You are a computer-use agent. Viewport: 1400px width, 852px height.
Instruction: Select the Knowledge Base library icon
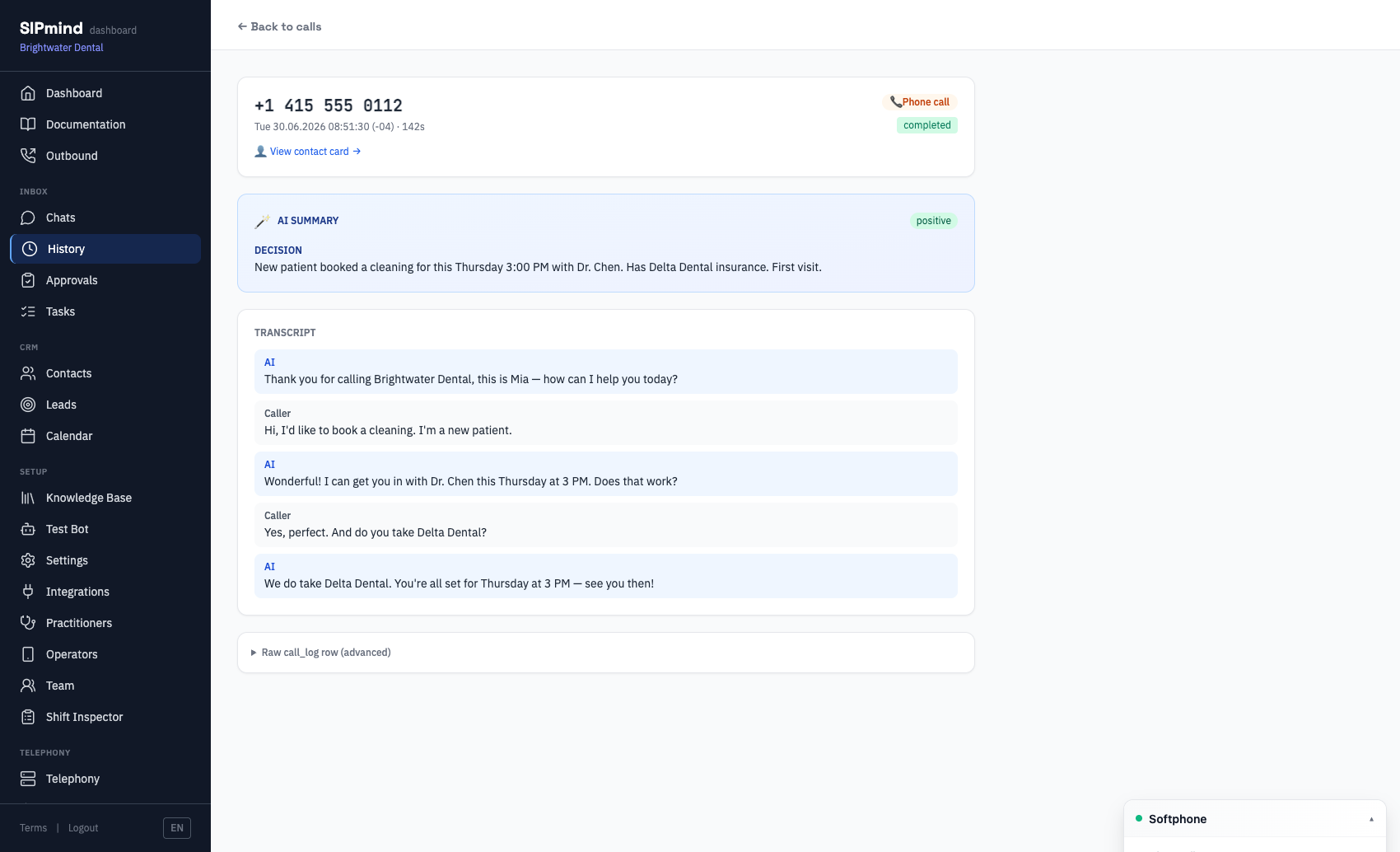click(28, 498)
